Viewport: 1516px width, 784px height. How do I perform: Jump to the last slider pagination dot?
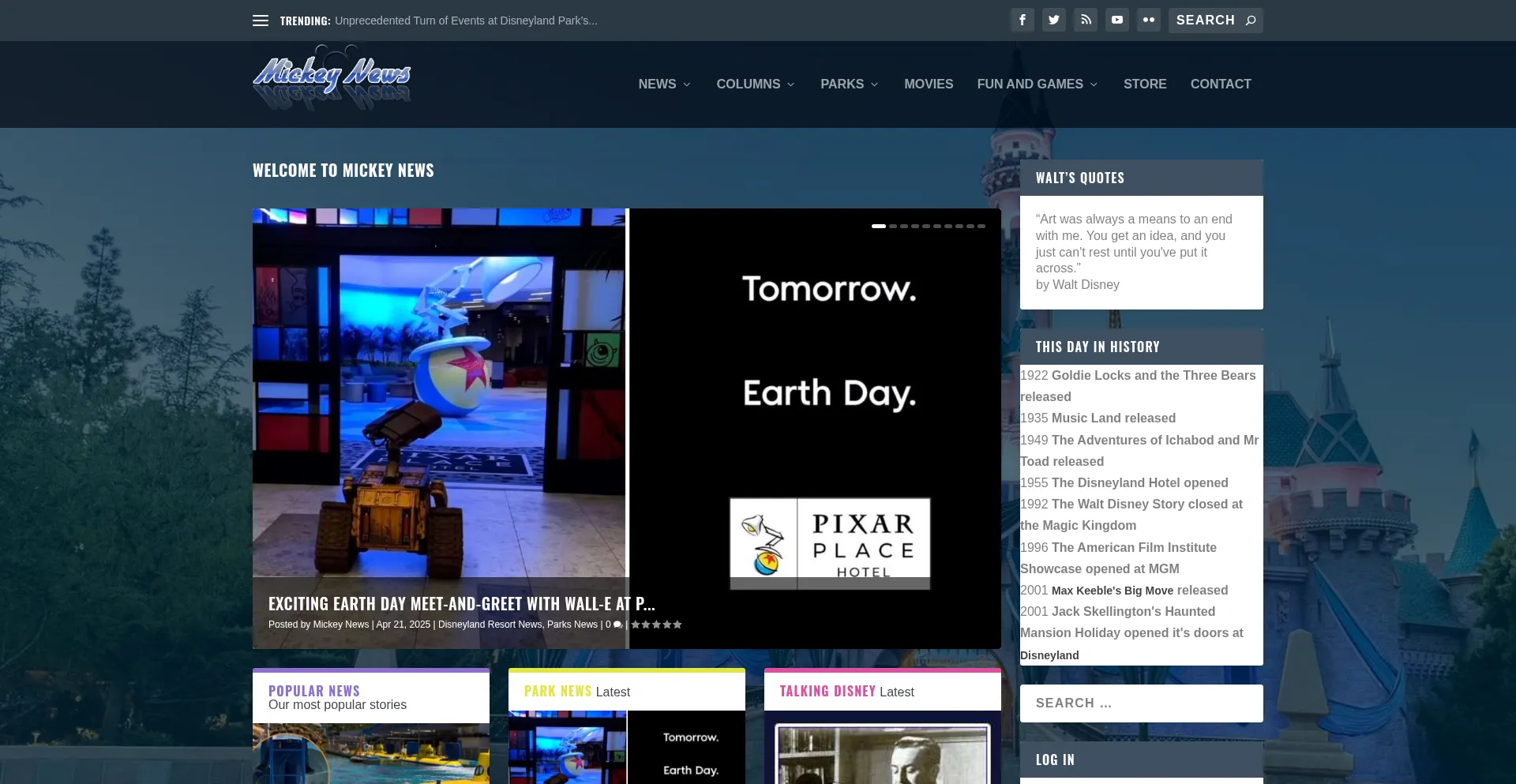click(x=981, y=226)
